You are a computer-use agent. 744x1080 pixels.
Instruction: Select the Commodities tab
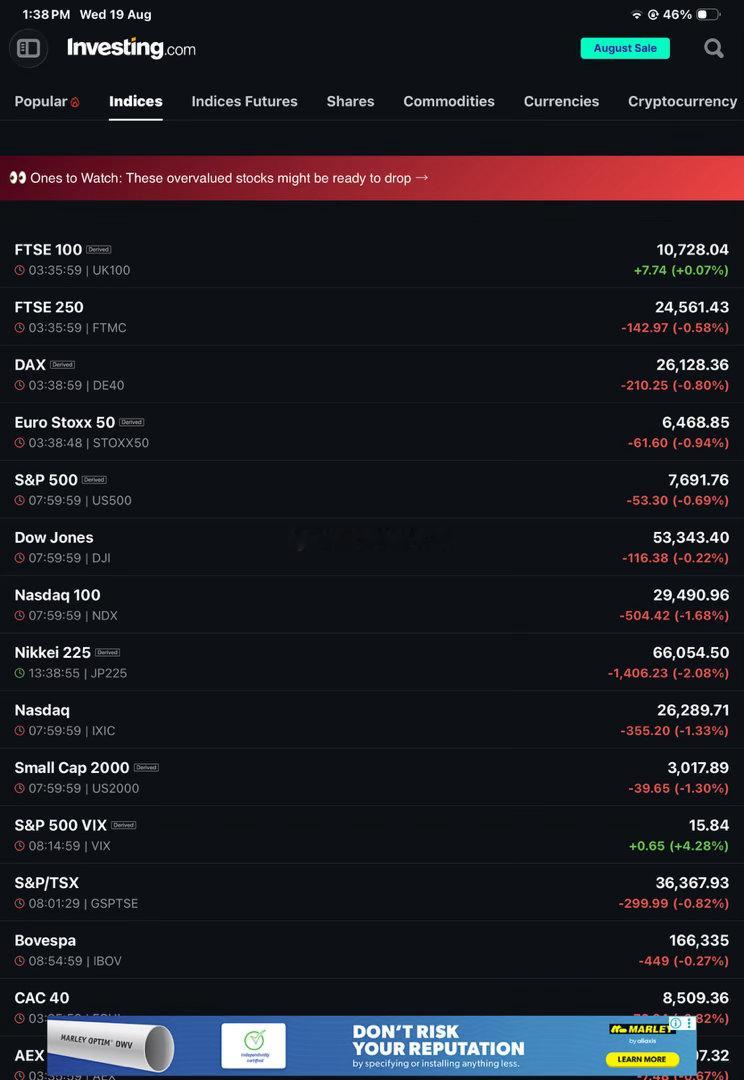[449, 101]
